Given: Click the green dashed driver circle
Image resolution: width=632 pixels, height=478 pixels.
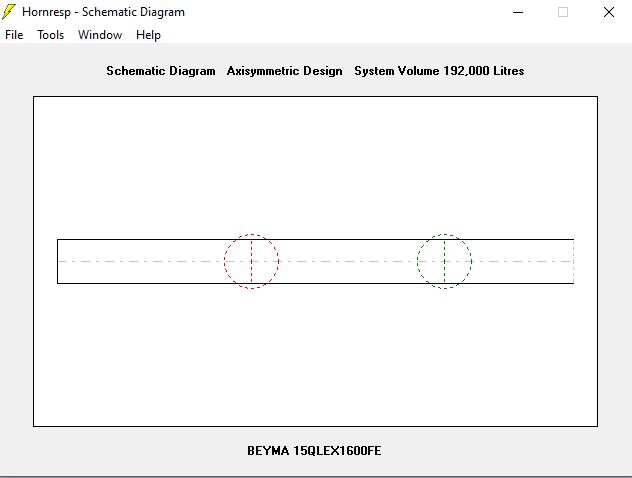Looking at the screenshot, I should [x=444, y=261].
